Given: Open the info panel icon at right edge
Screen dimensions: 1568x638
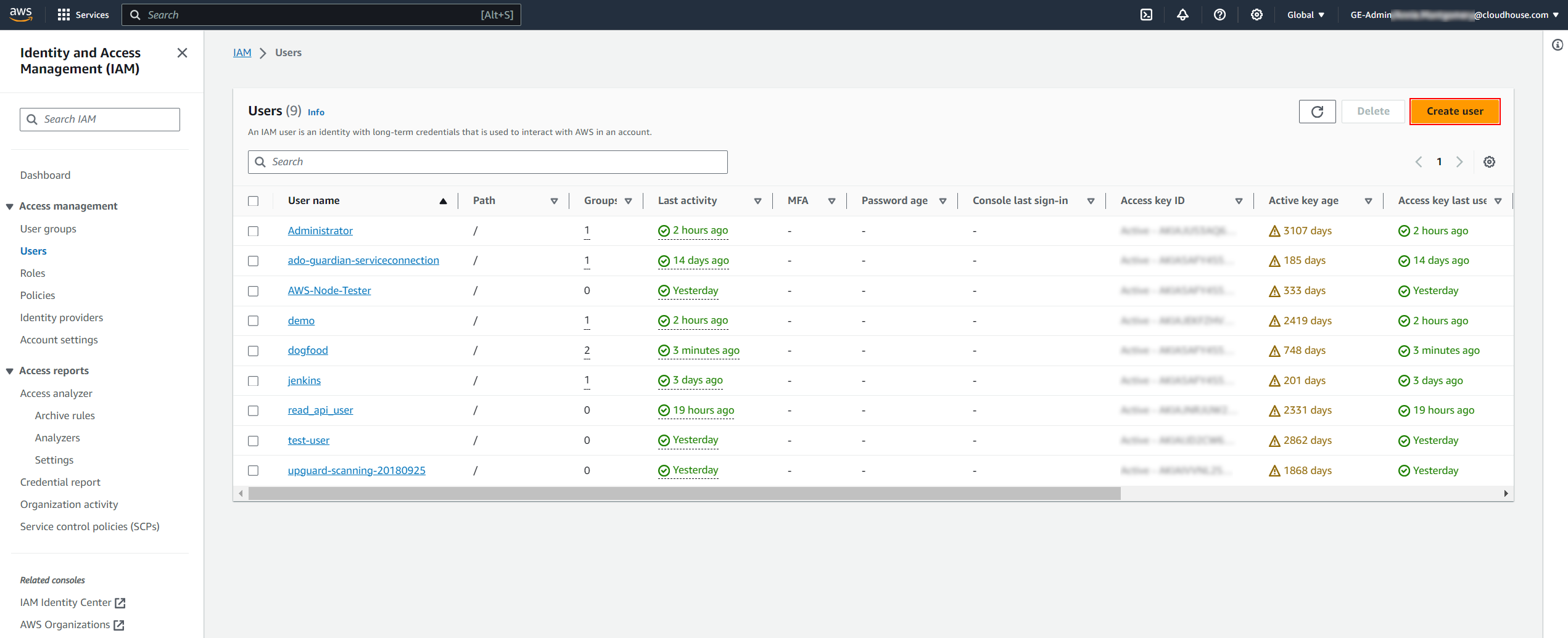Looking at the screenshot, I should 1558,45.
